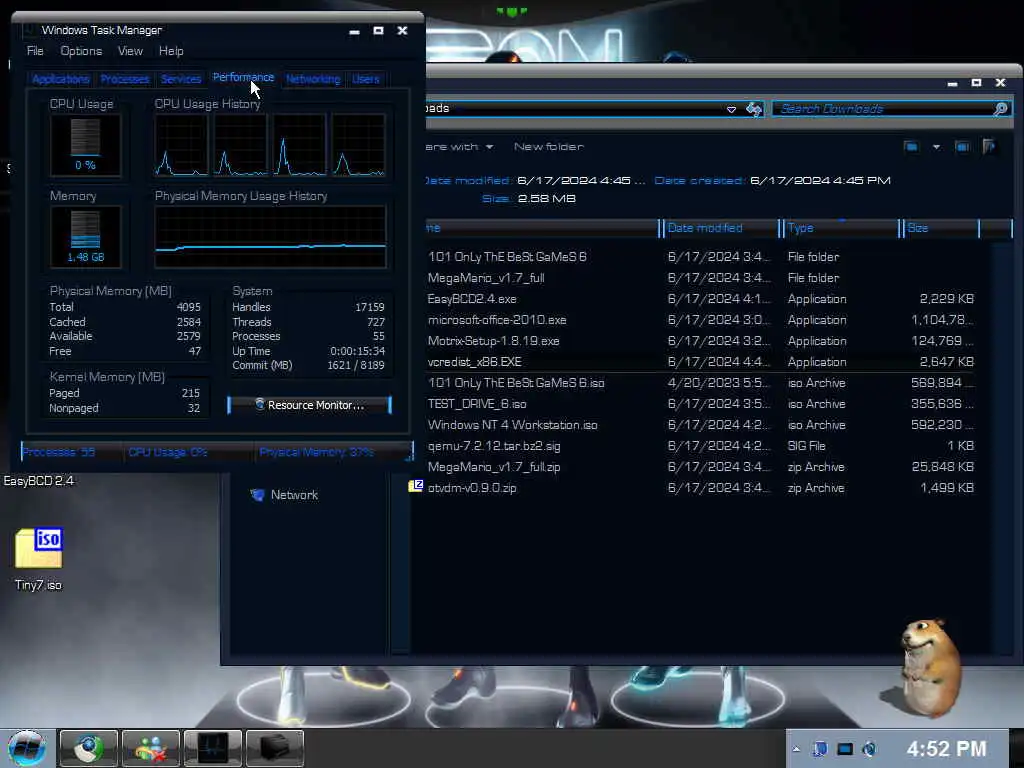Image resolution: width=1024 pixels, height=768 pixels.
Task: Click the CPU Usage meter
Action: click(x=86, y=145)
